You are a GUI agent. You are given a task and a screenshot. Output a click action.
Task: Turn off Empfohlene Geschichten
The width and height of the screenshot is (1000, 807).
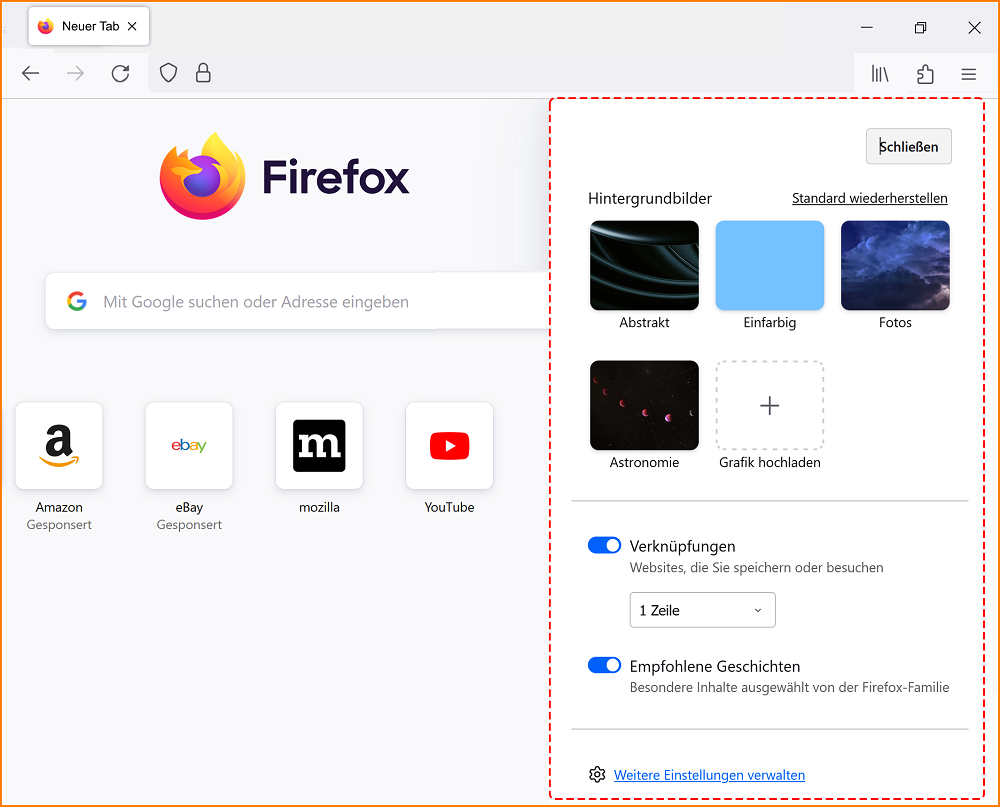pos(604,665)
